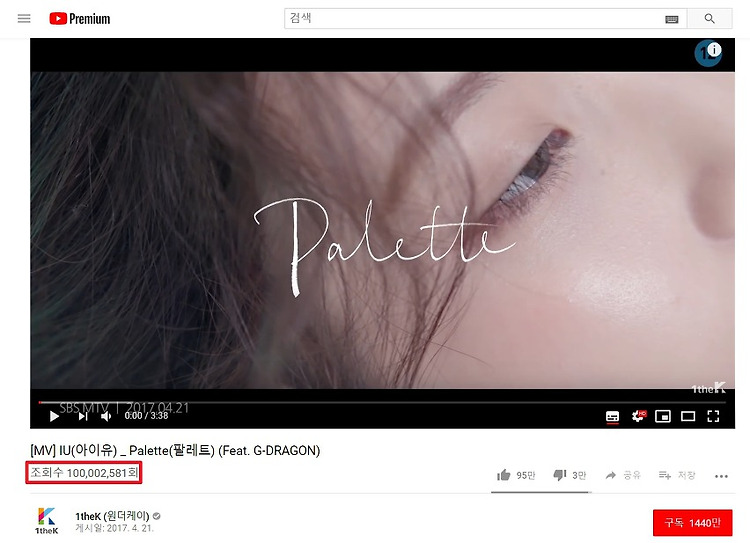Subscribe with the red 구독 button
The height and width of the screenshot is (543, 750).
pos(692,522)
